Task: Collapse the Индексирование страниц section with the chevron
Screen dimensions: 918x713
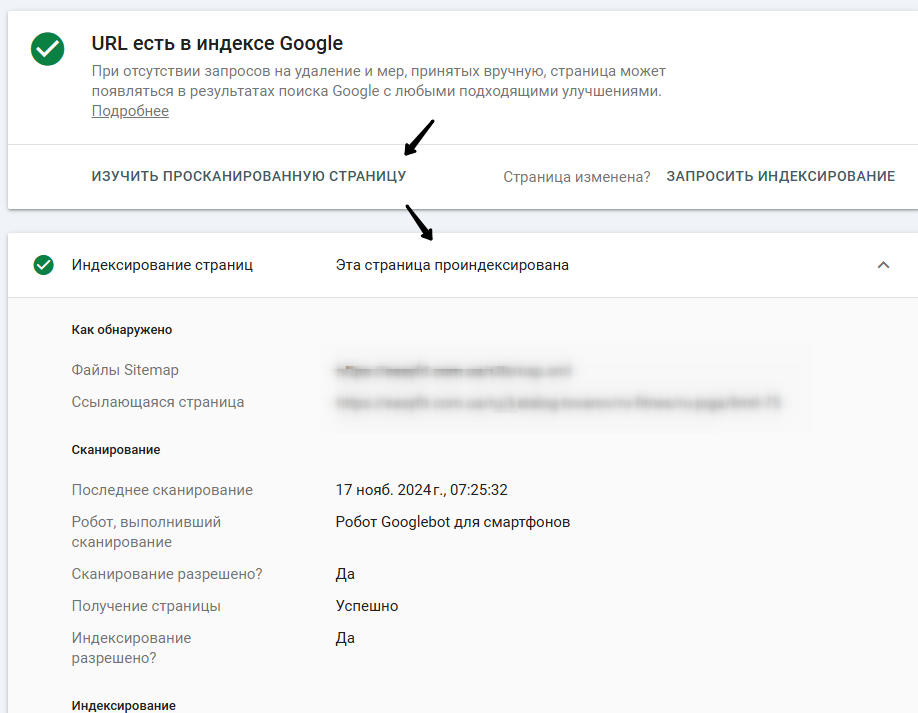Action: coord(883,265)
